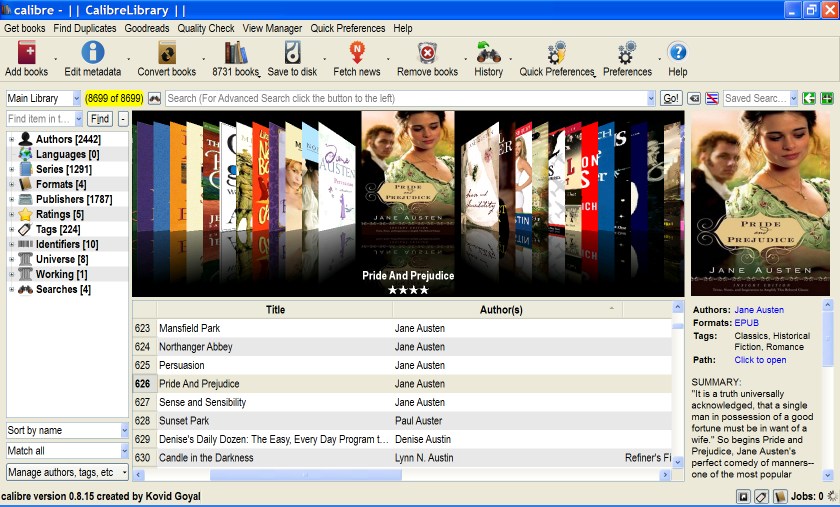
Task: Click into the main search field
Action: [406, 99]
